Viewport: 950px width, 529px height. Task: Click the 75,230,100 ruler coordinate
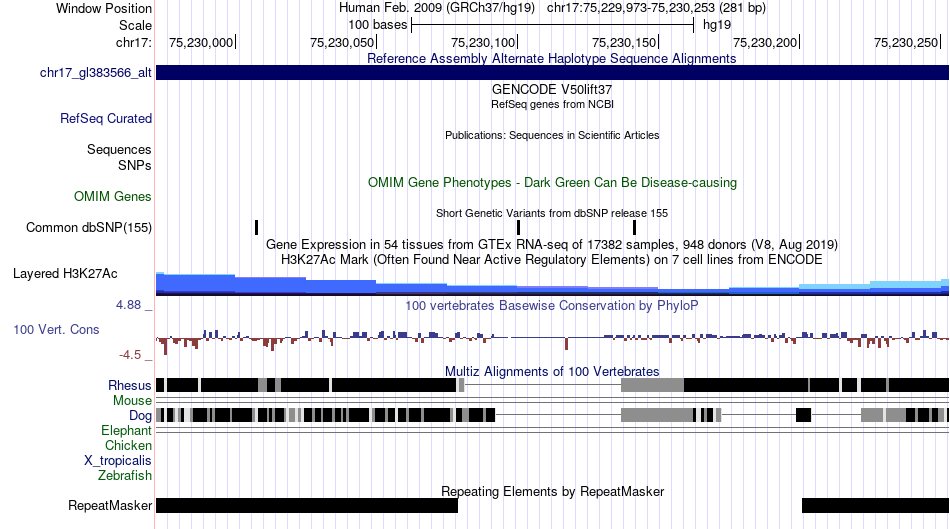tap(483, 42)
